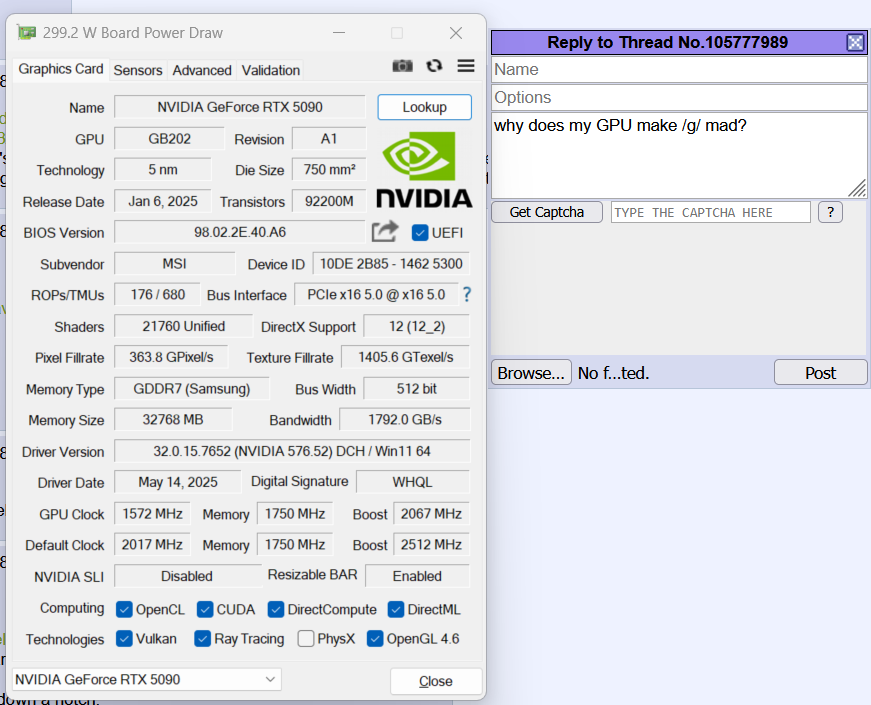The width and height of the screenshot is (871, 705).
Task: Click the NVIDIA SLI Disabled value
Action: pyautogui.click(x=187, y=576)
